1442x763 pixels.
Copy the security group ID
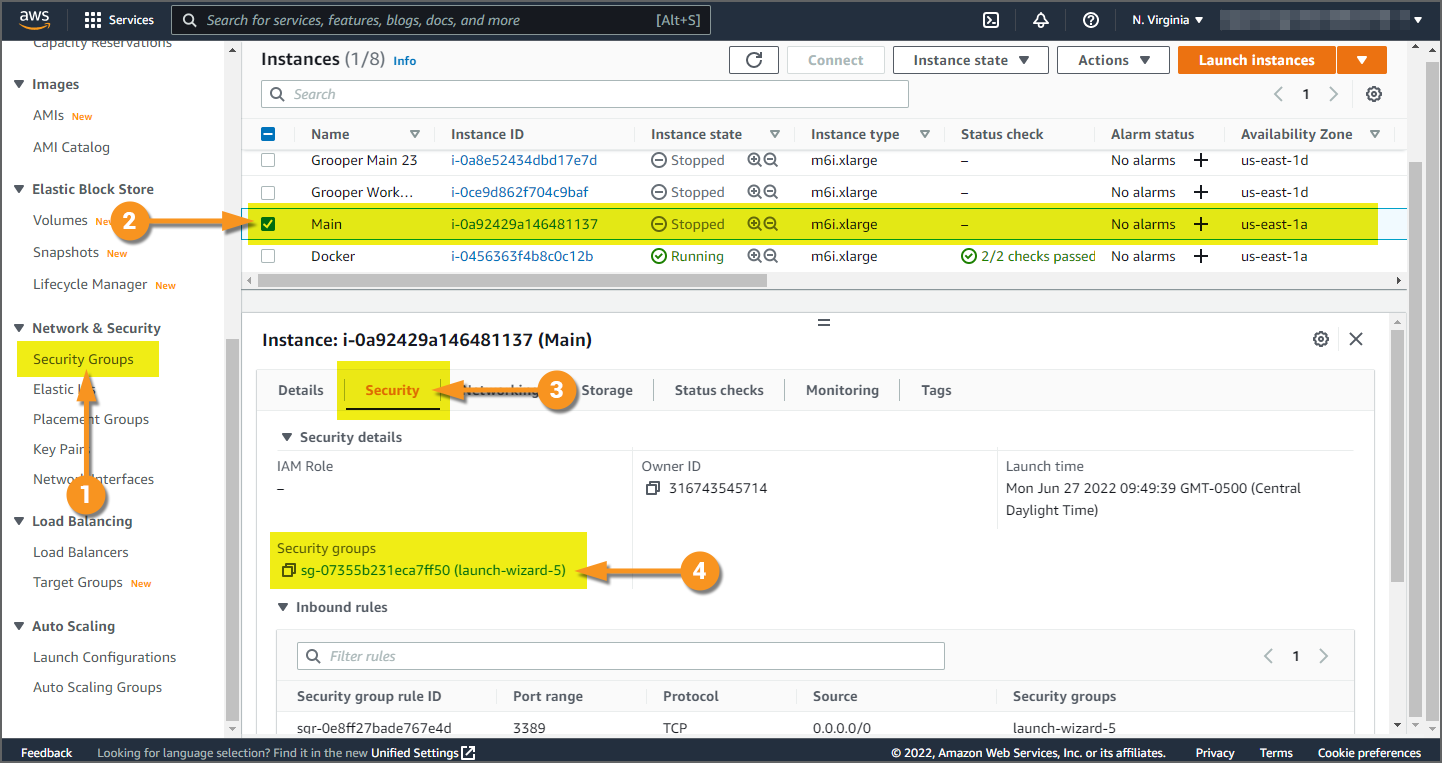[x=288, y=571]
